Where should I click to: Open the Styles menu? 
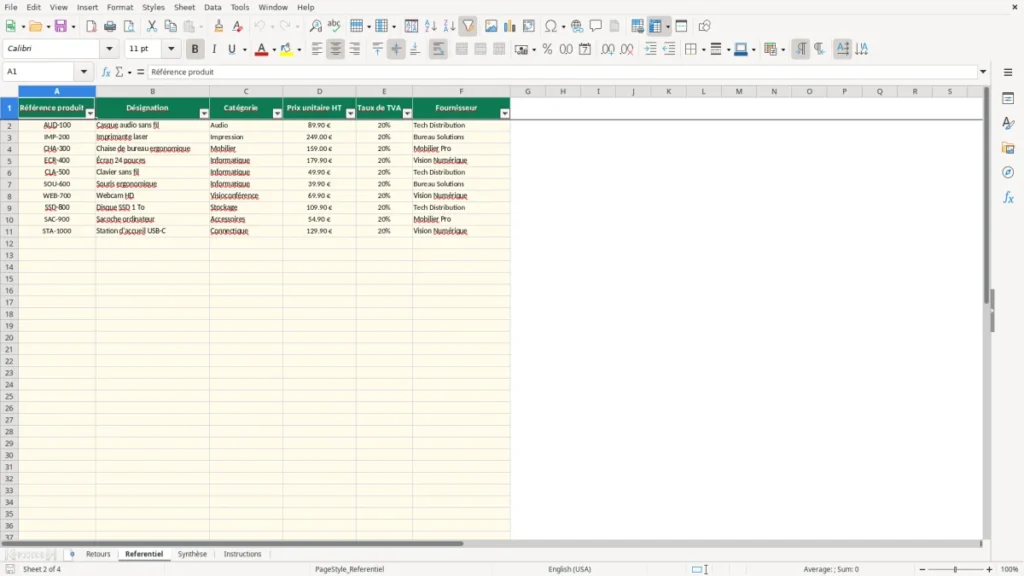tap(153, 7)
